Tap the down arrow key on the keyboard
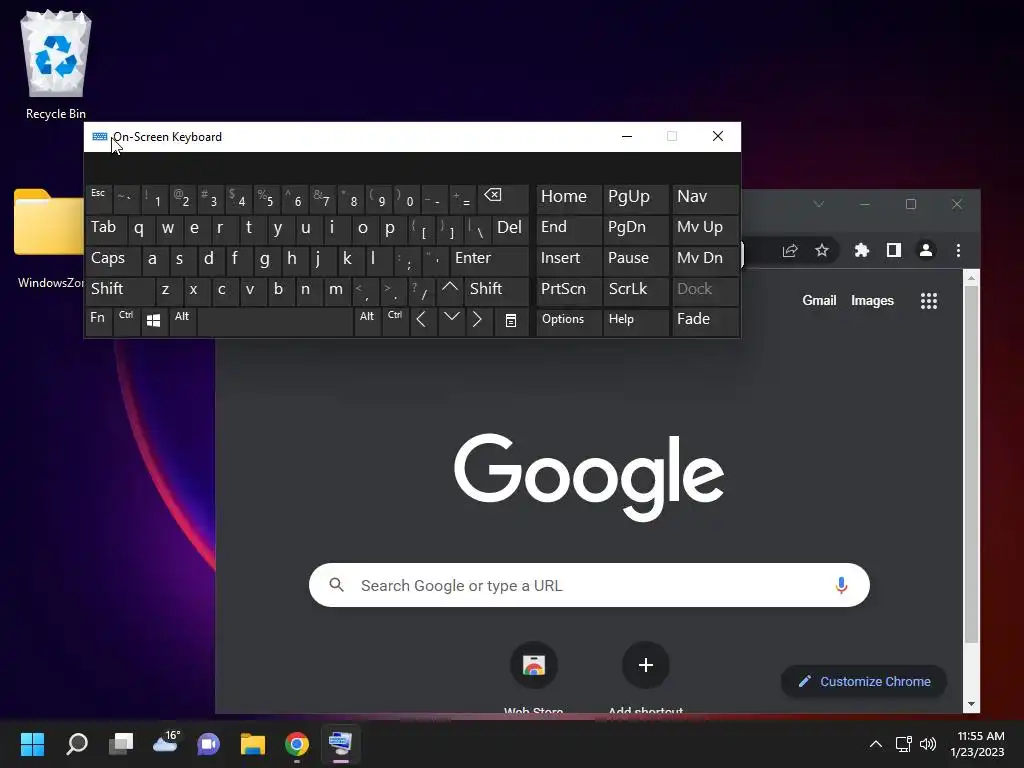Image resolution: width=1024 pixels, height=768 pixels. 451,321
